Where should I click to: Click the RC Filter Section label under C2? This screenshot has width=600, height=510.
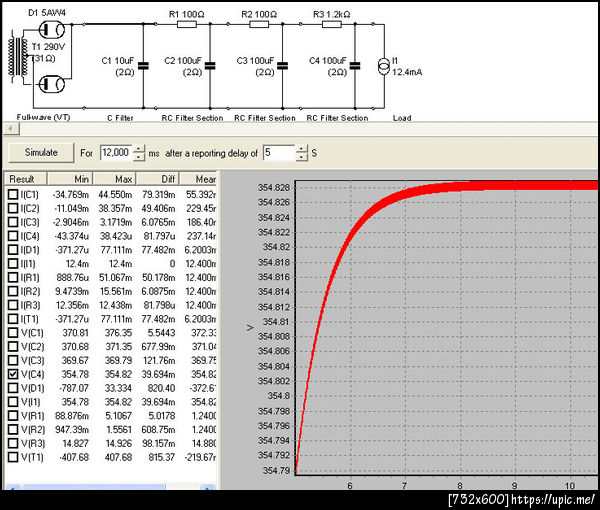[192, 118]
